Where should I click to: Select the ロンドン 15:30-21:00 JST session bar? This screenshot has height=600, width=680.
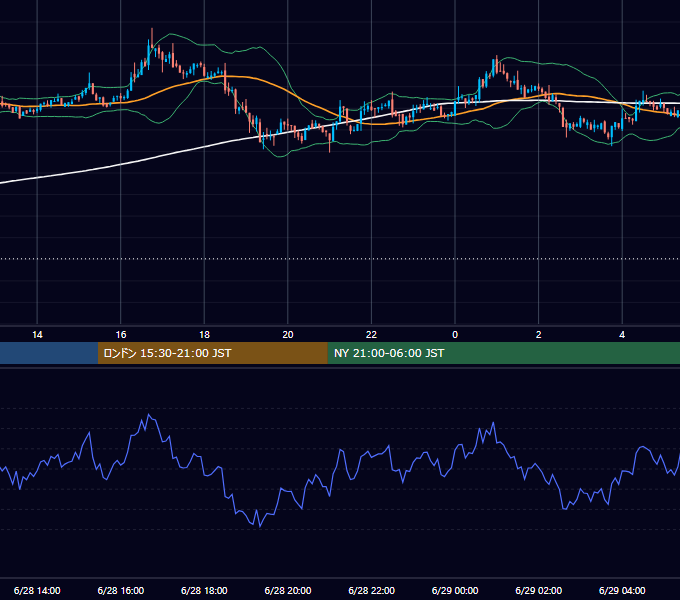pos(212,353)
